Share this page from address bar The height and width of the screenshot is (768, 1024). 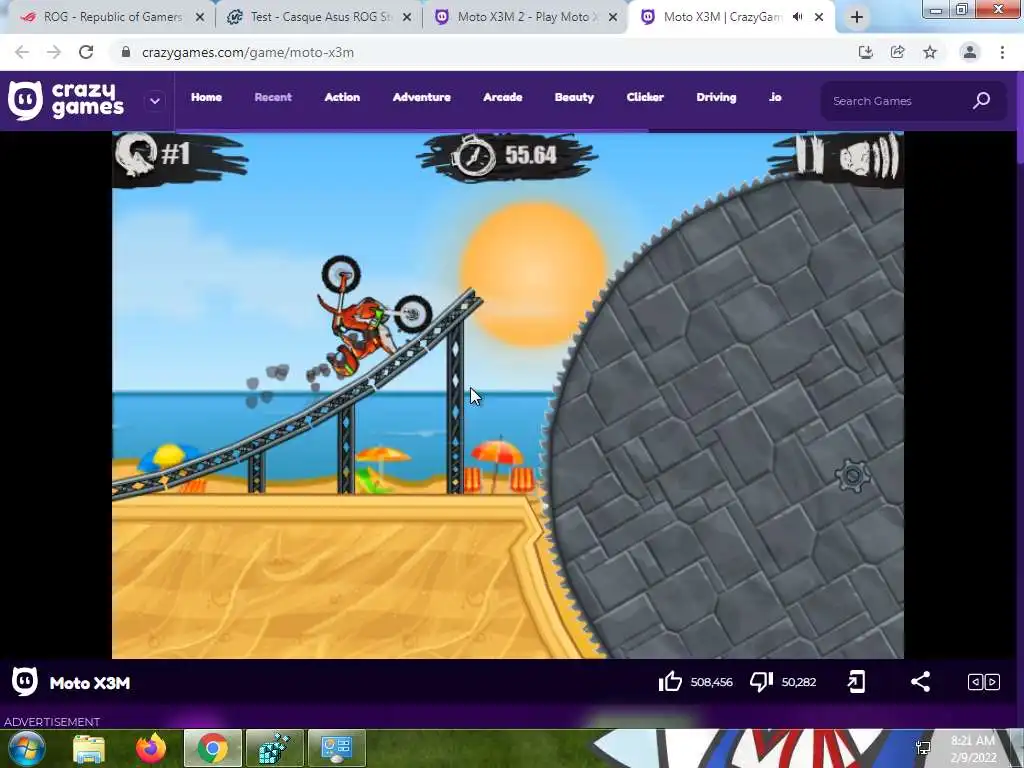click(897, 52)
